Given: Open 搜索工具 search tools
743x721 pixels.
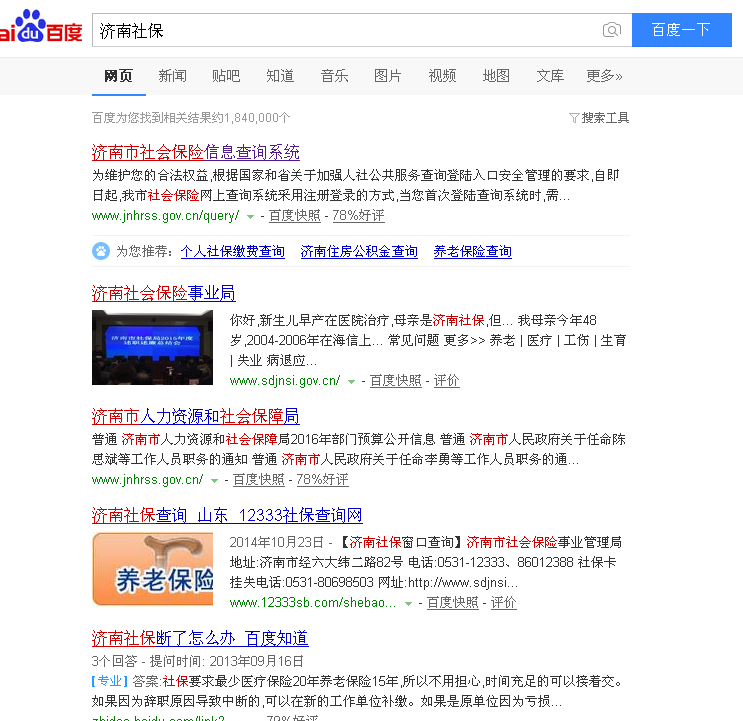Looking at the screenshot, I should 605,117.
